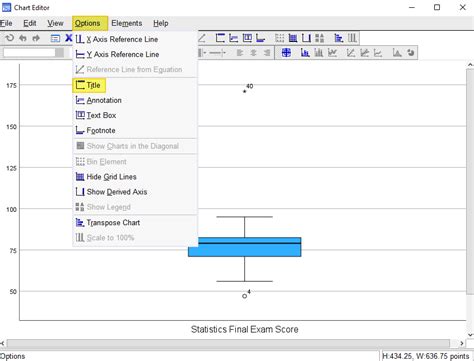Viewport: 474px width, 361px height.
Task: Click the Bin Element toolbar icon
Action: 280,38
